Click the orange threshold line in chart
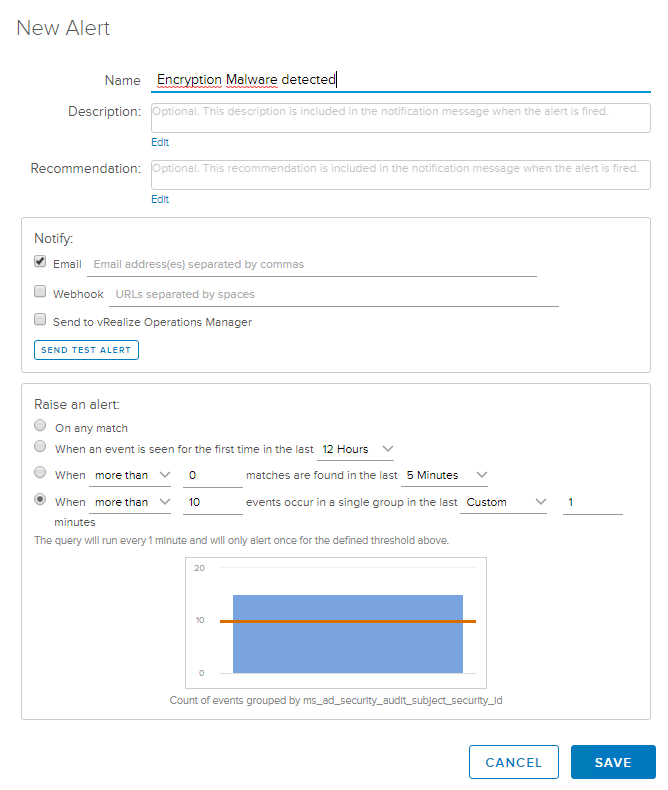This screenshot has height=790, width=668. [347, 621]
